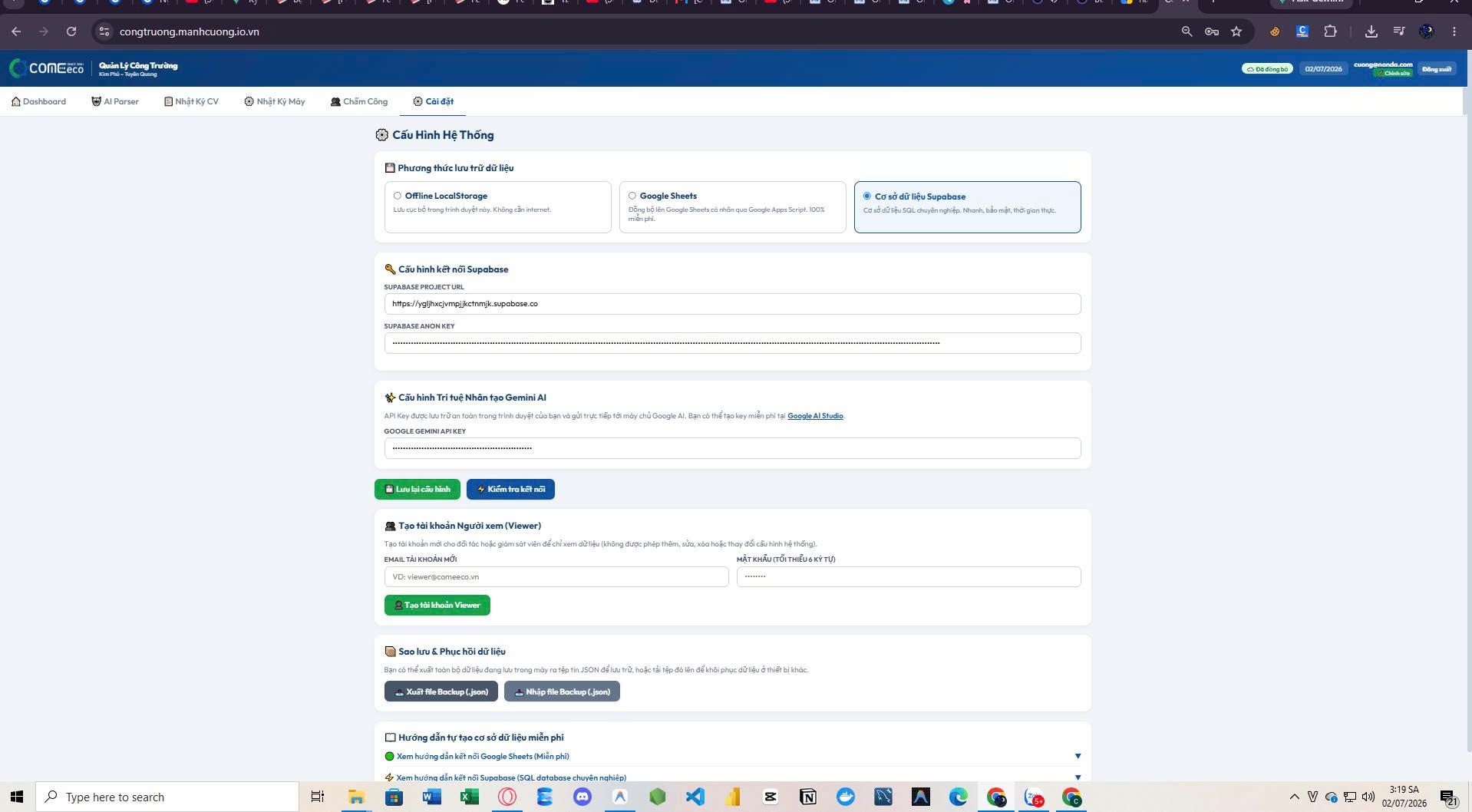
Task: Open site information icon in address bar
Action: click(x=105, y=31)
